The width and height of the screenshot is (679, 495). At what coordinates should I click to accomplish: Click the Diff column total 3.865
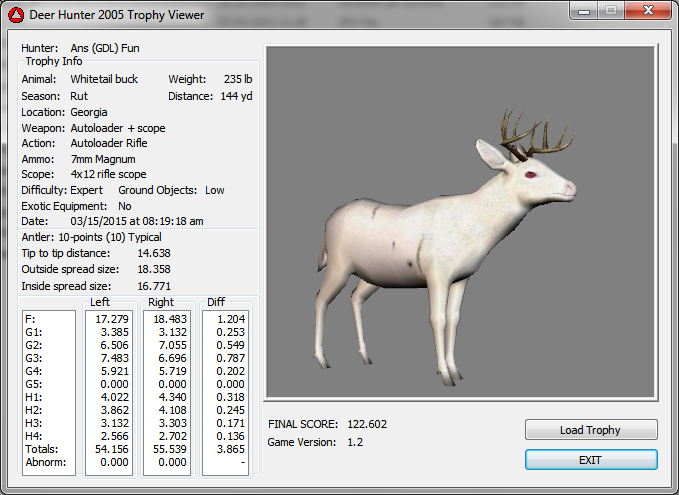[226, 450]
